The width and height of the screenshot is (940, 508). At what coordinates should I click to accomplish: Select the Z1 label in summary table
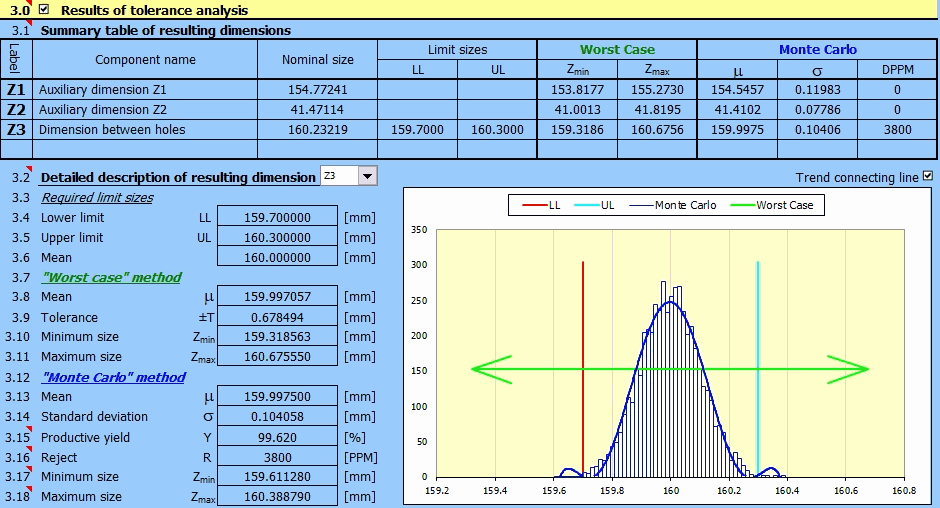click(17, 89)
